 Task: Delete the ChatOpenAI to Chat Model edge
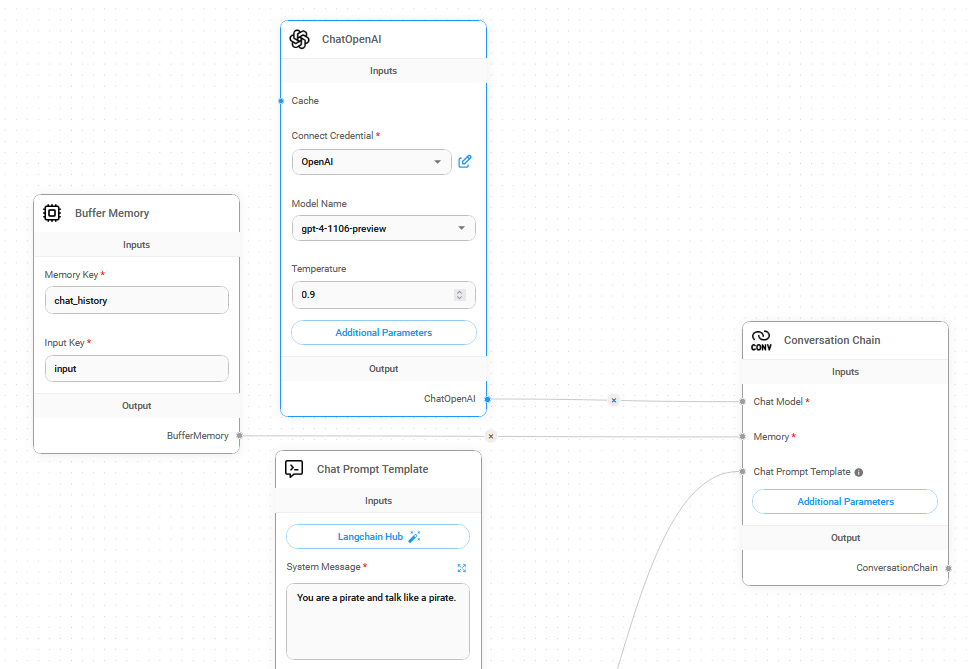(x=614, y=400)
